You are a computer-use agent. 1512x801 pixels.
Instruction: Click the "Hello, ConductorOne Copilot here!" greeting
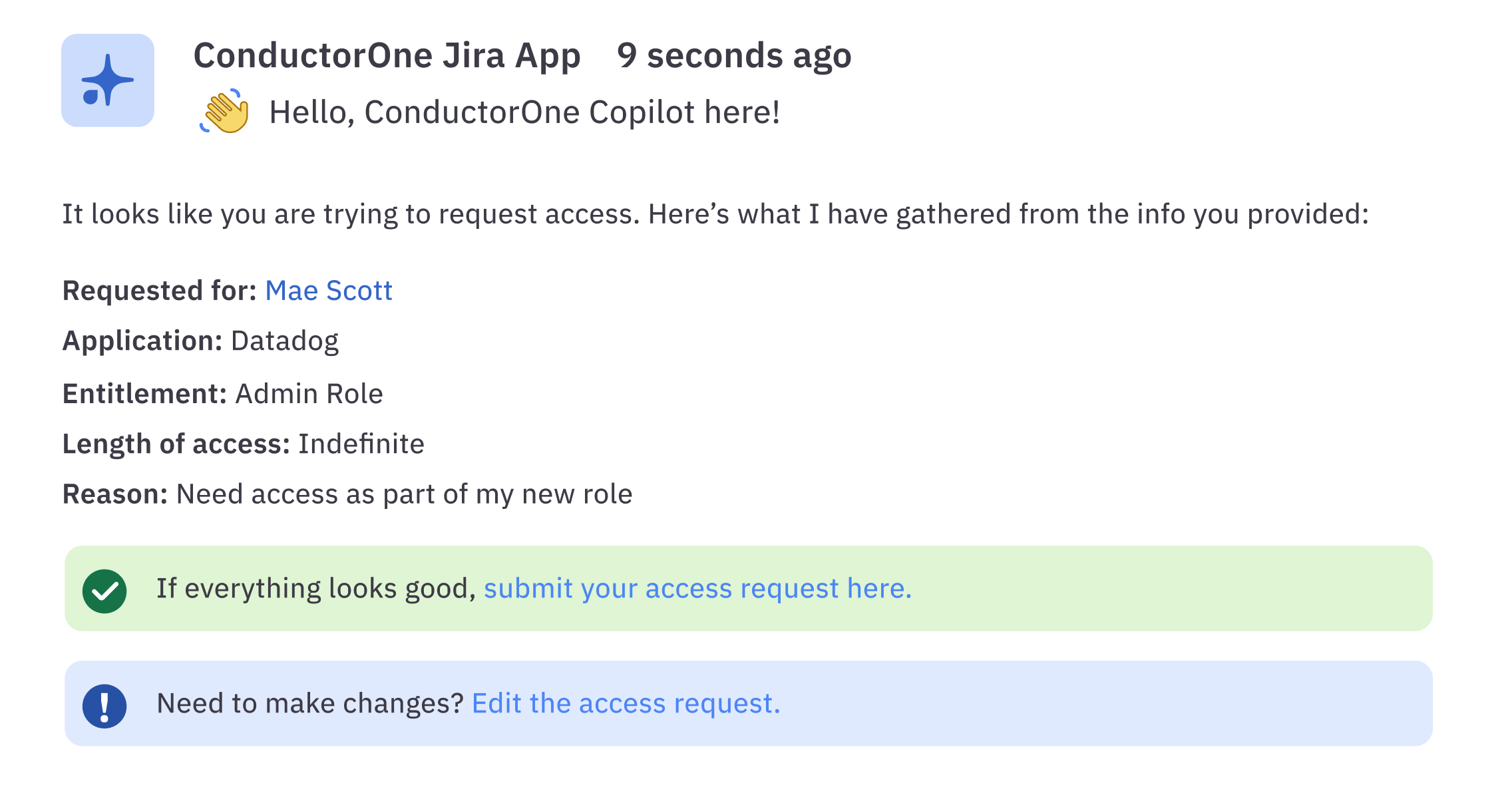point(524,112)
